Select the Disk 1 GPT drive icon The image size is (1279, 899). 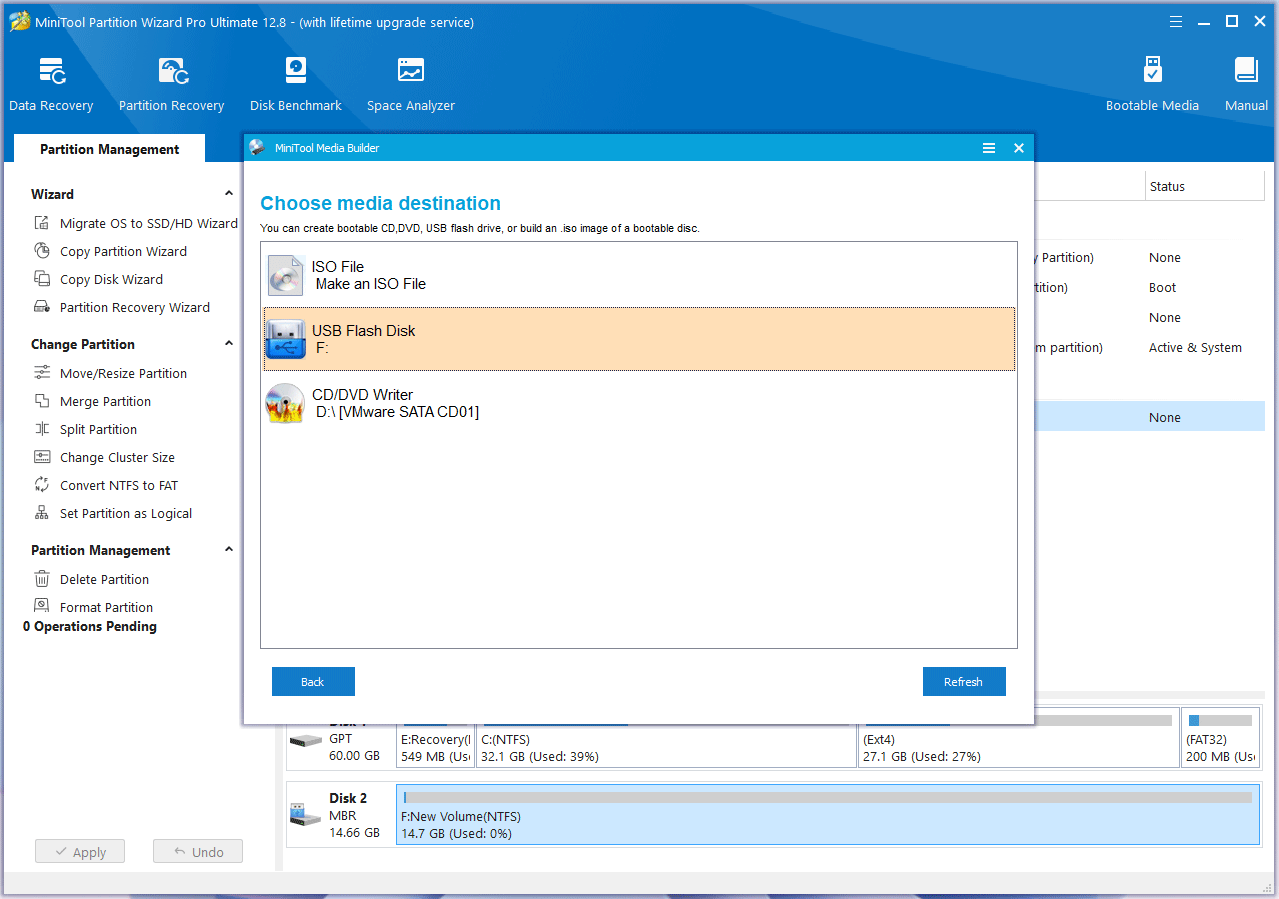pyautogui.click(x=305, y=740)
